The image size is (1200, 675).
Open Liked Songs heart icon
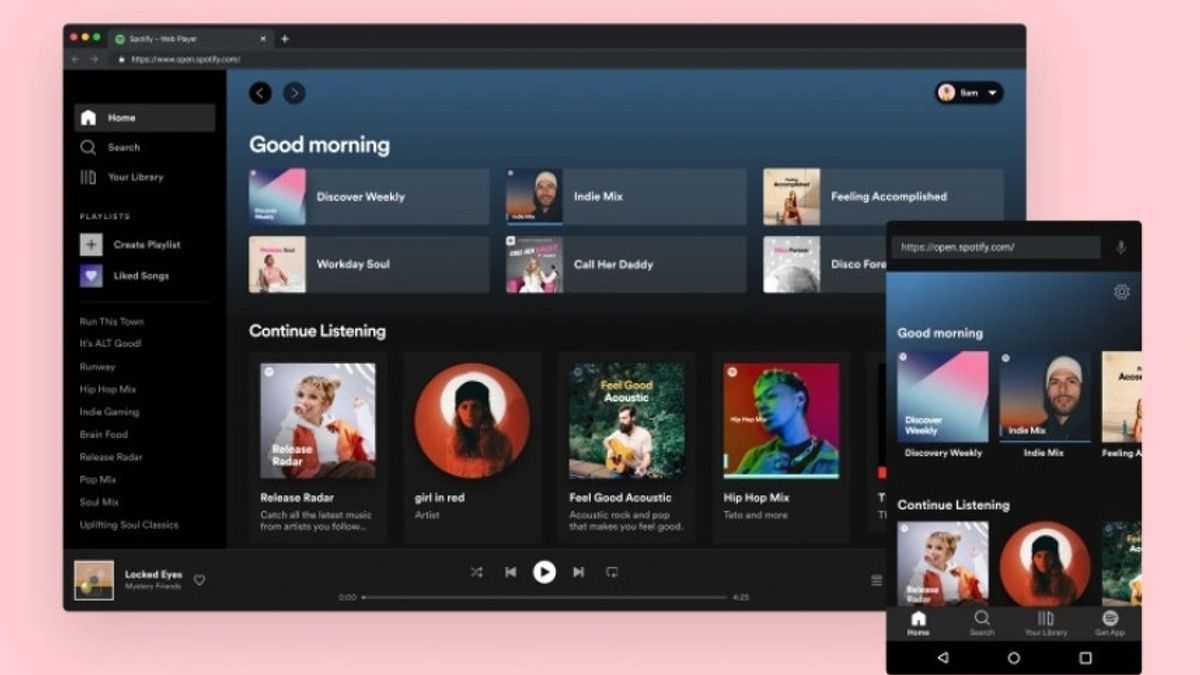tap(91, 276)
